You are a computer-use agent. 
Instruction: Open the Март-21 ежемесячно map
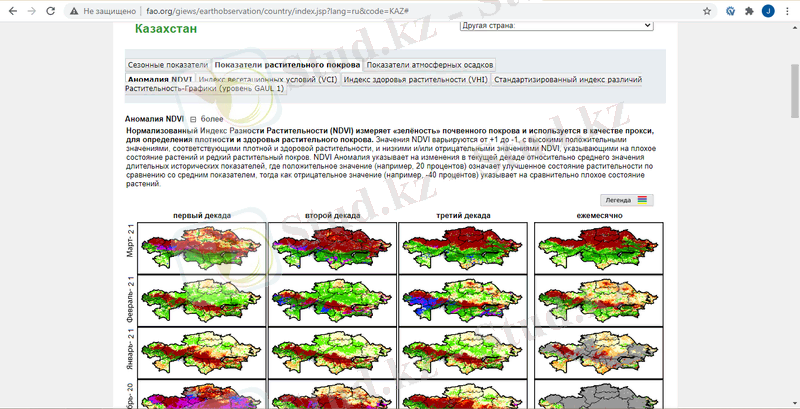coord(598,248)
